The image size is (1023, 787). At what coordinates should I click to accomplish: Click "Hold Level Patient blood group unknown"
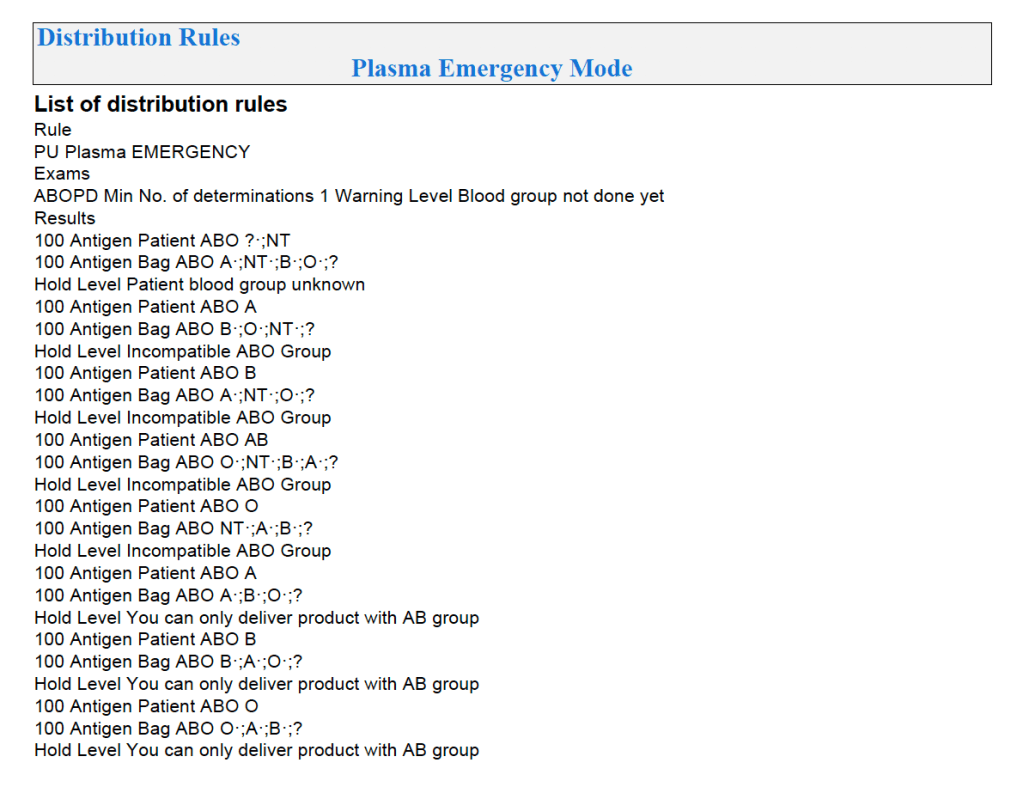point(199,284)
